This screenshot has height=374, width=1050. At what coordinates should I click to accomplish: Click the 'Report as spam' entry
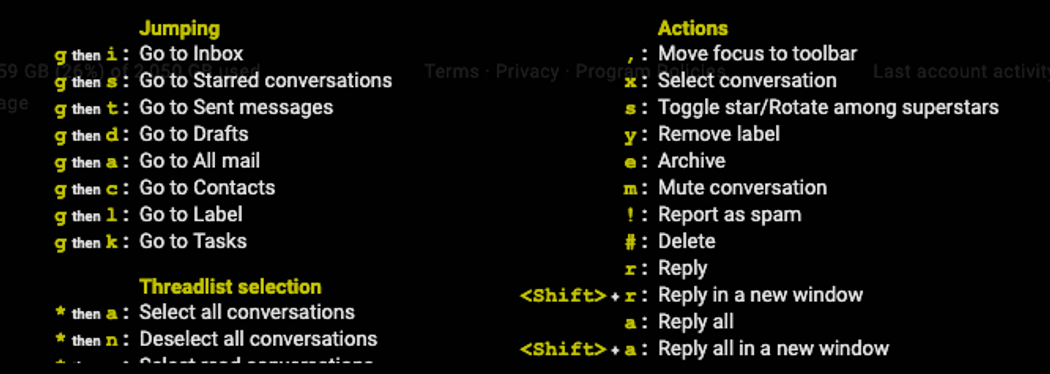(x=730, y=214)
